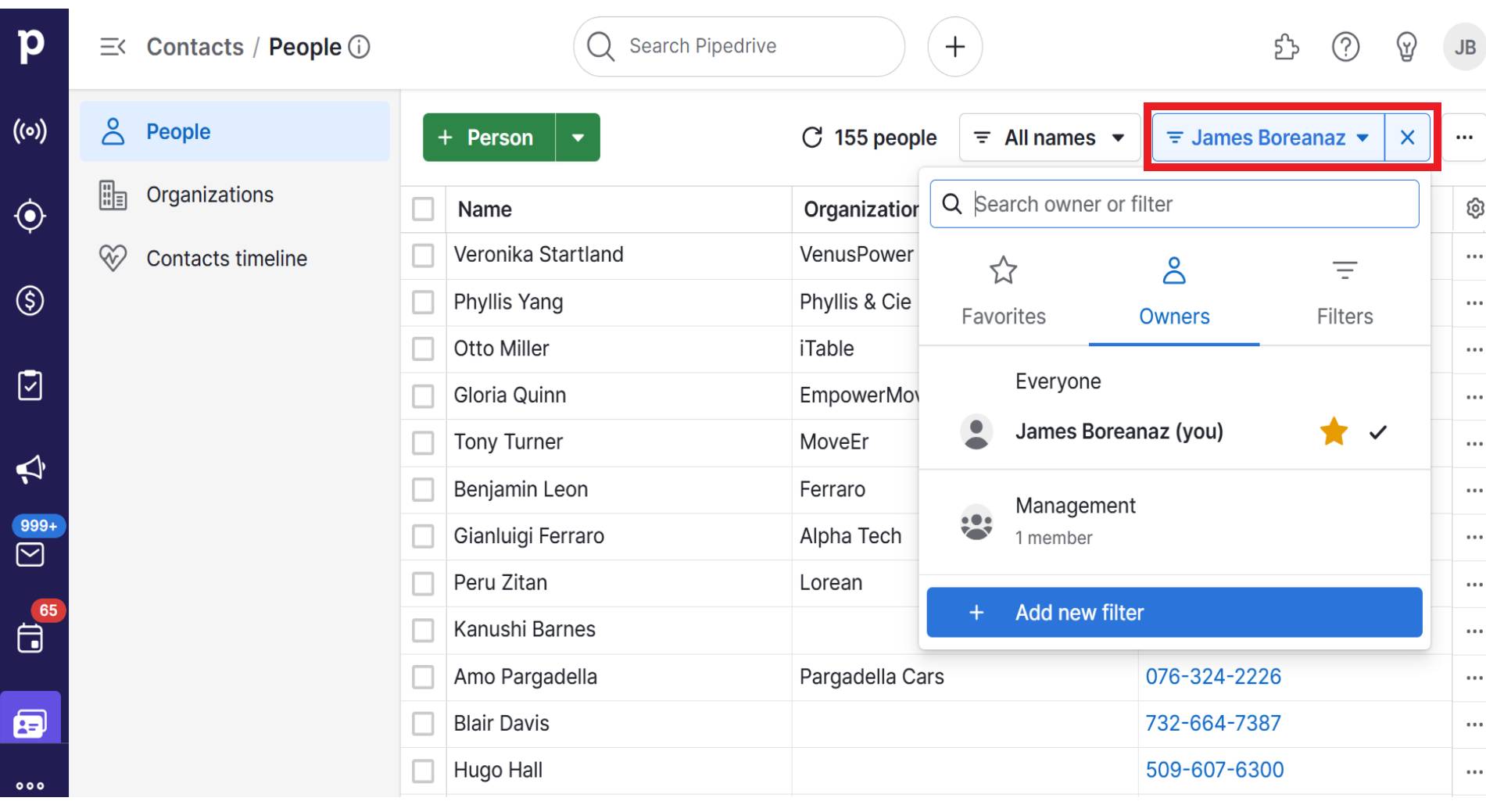Select the checkbox next to Veronika Startland
This screenshot has width=1486, height=812.
coord(423,255)
